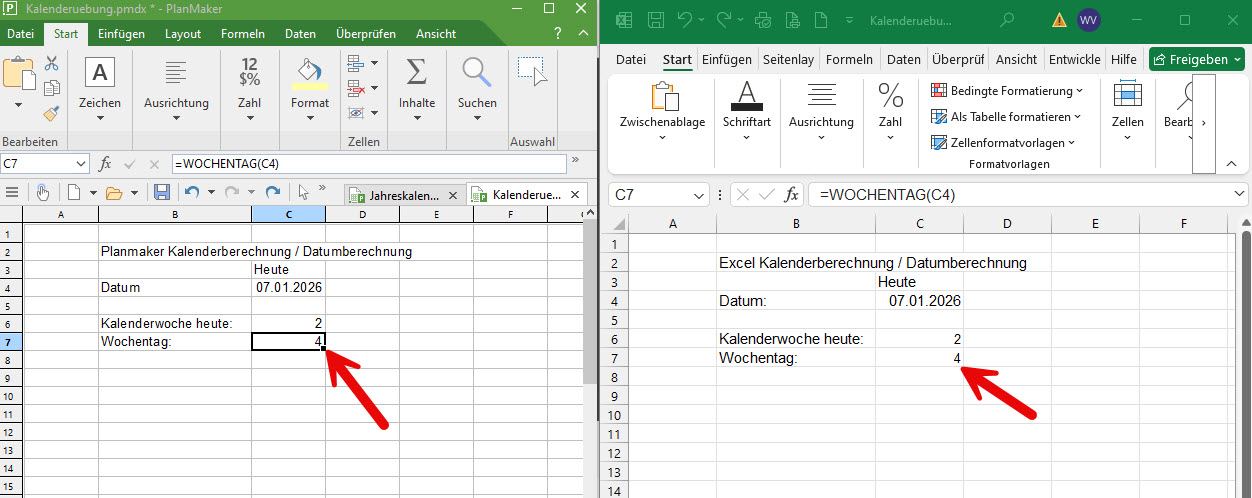
Task: Toggle the PlanMaker selection arrow mode icon
Action: point(303,192)
